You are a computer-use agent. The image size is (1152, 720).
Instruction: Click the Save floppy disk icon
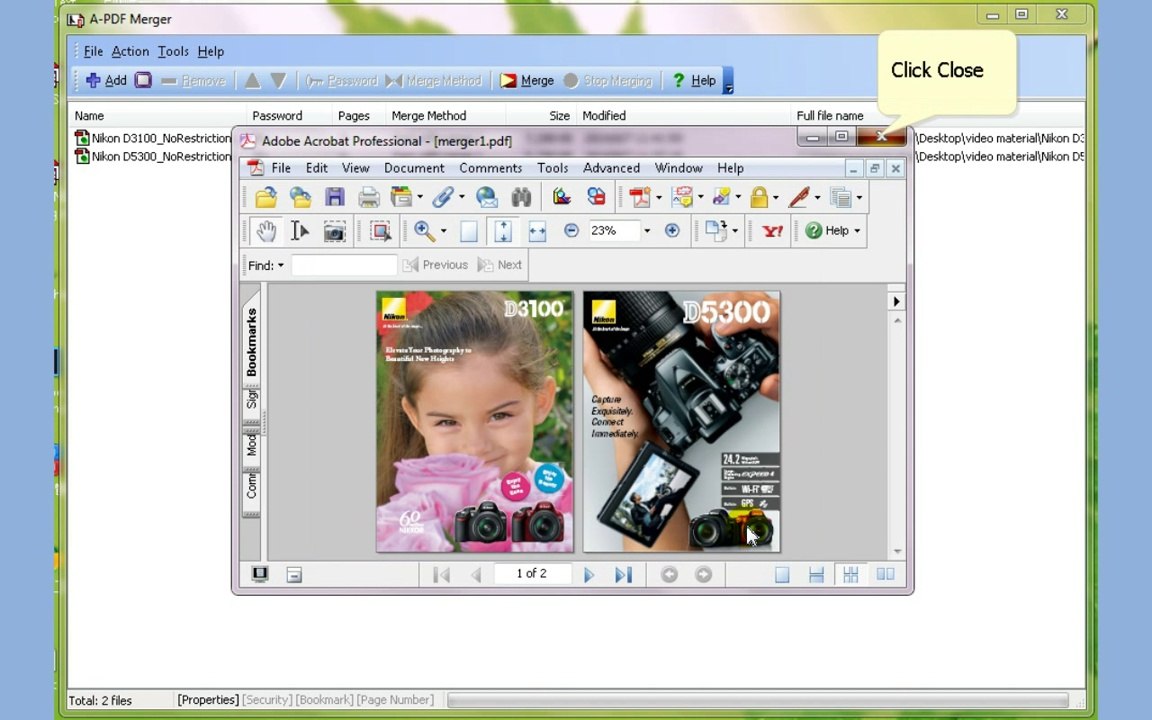[335, 197]
